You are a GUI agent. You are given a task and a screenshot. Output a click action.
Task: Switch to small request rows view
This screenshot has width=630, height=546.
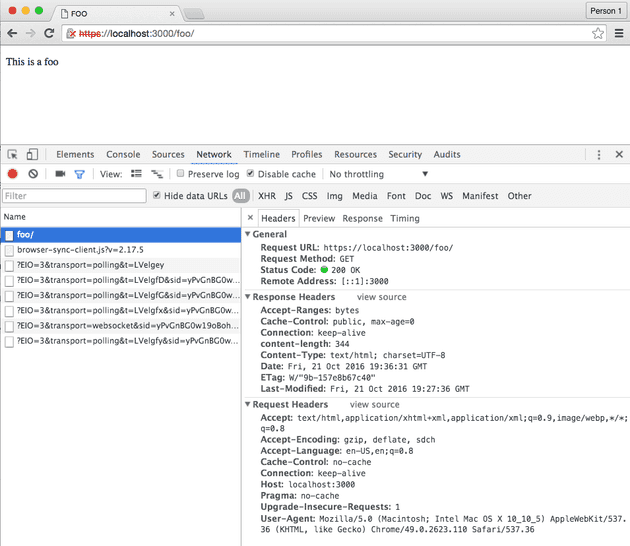click(x=157, y=174)
